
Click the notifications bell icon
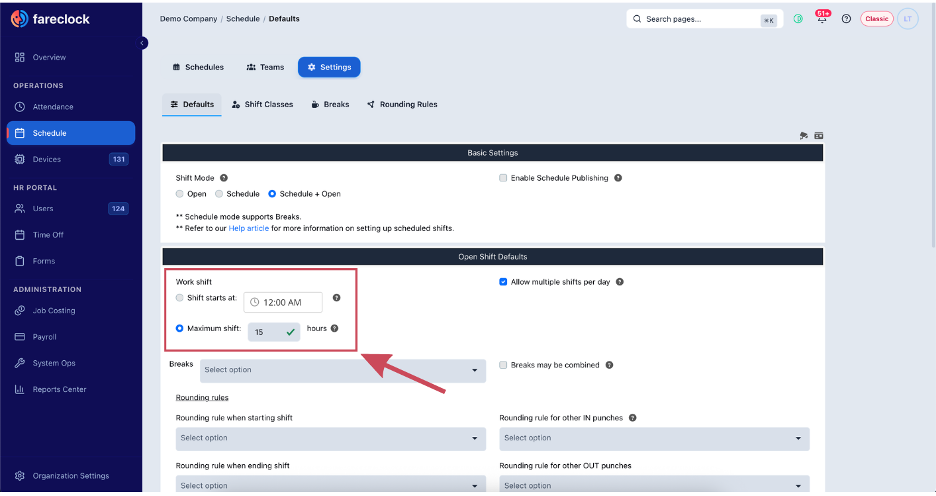pyautogui.click(x=822, y=19)
